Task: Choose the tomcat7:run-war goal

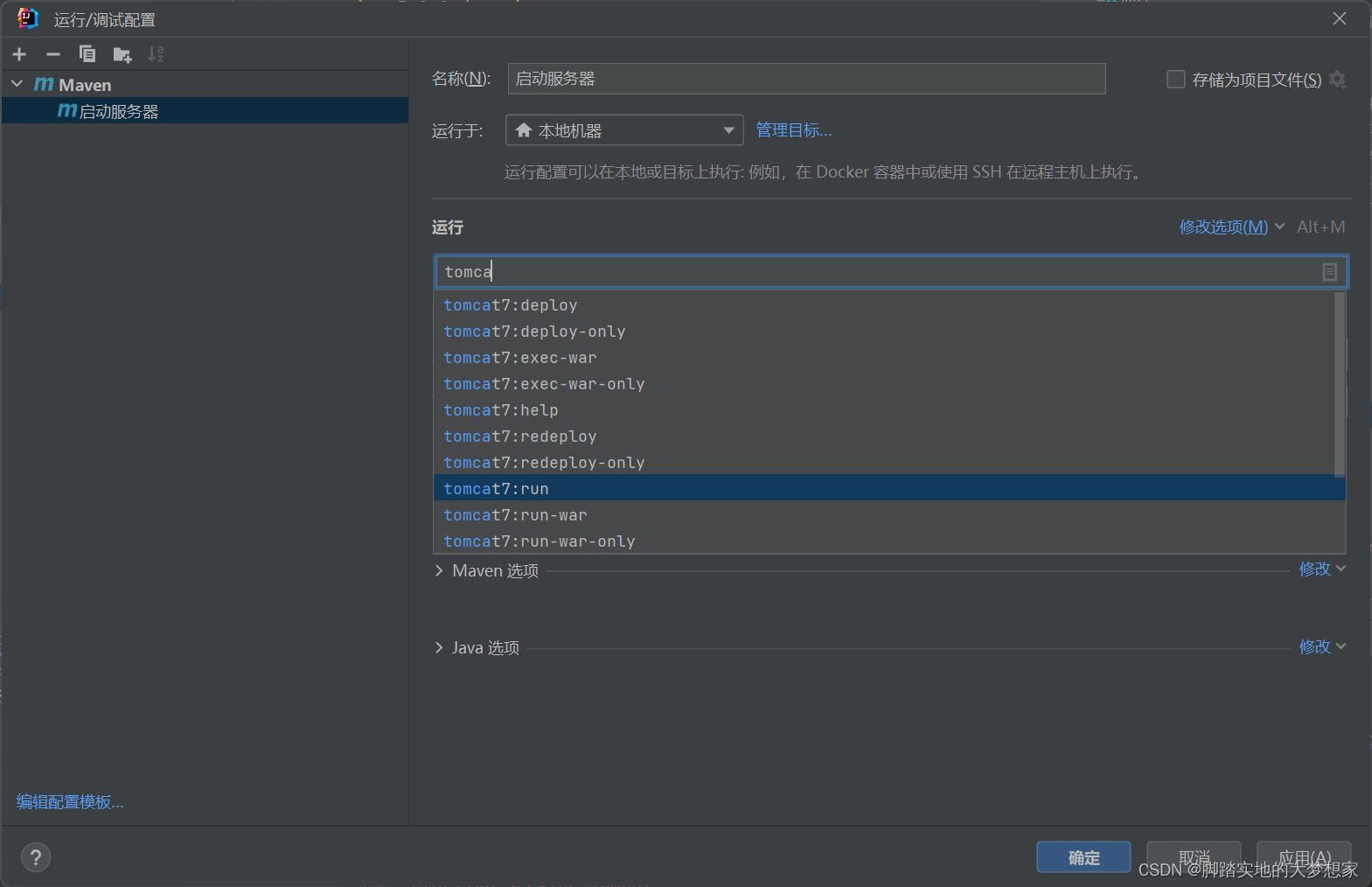Action: click(x=889, y=515)
